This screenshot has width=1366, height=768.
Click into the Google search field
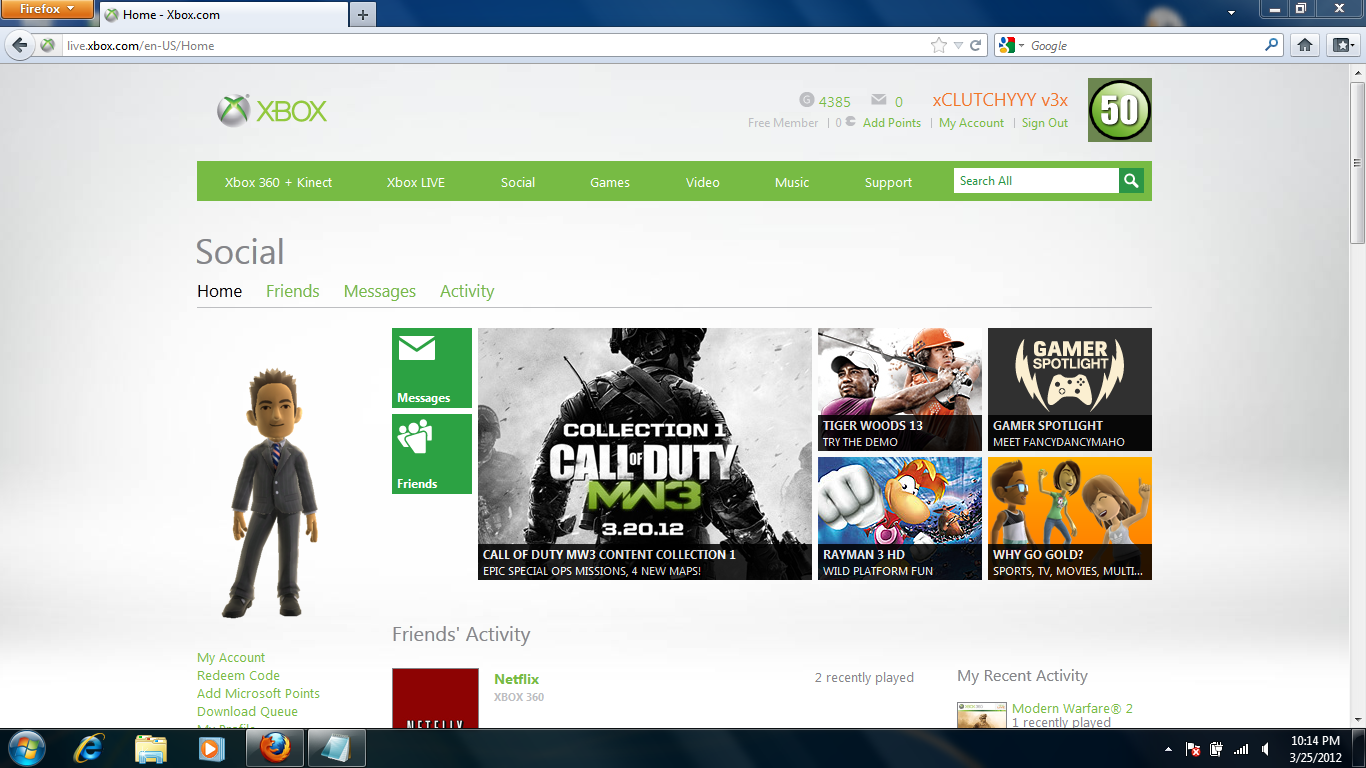1145,45
